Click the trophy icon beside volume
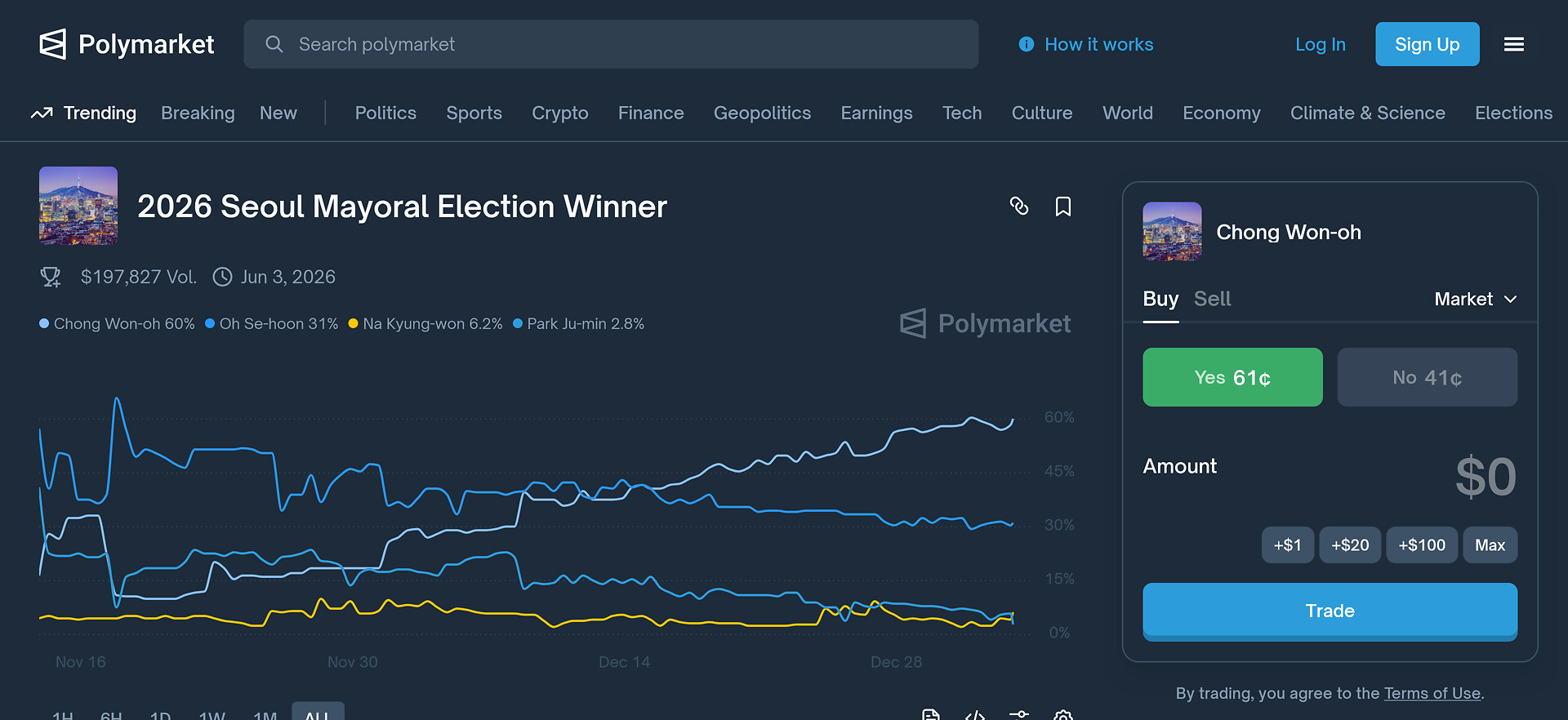The width and height of the screenshot is (1568, 720). (x=51, y=278)
